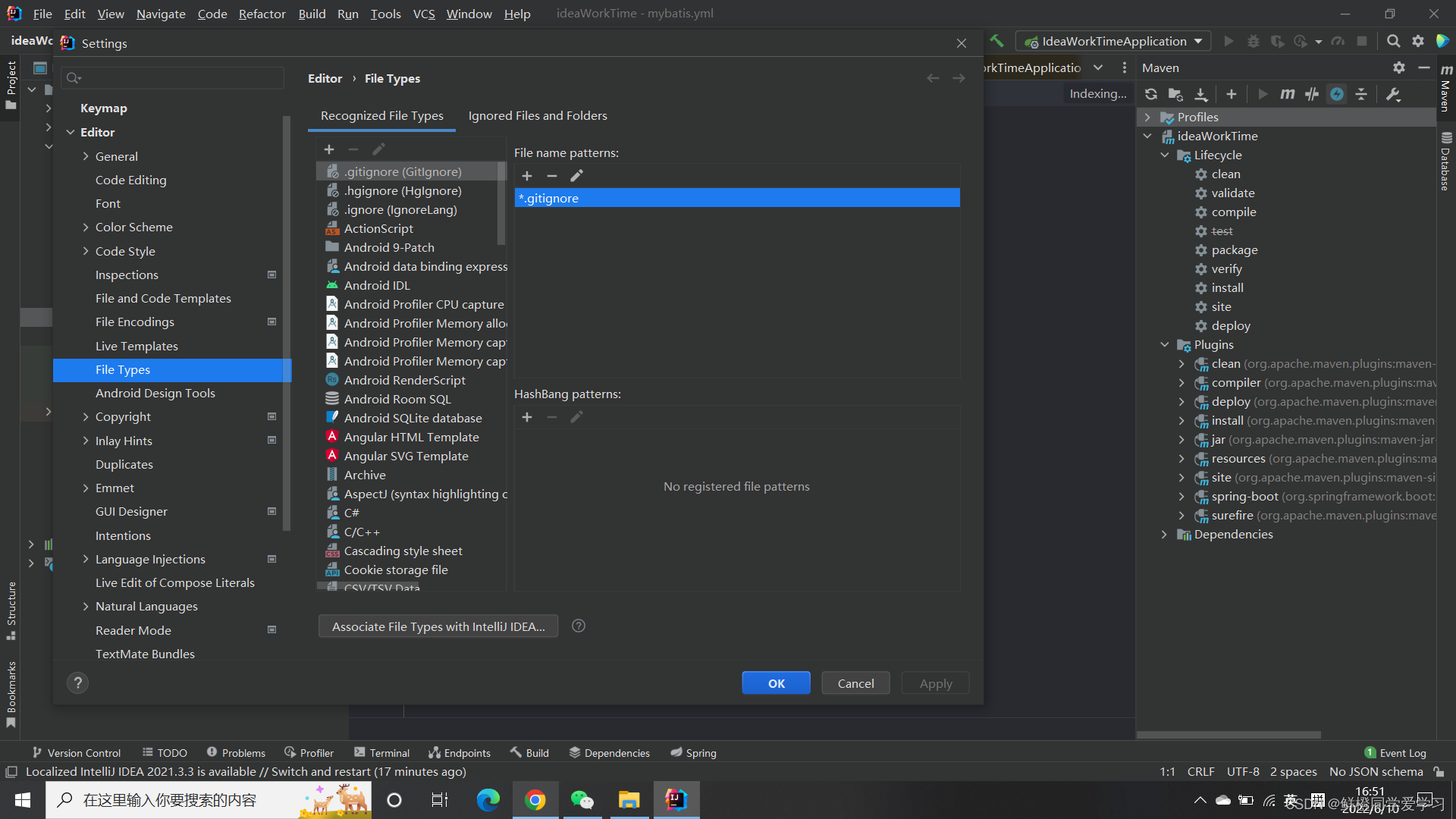Viewport: 1456px width, 819px height.
Task: Click the add file type icon at top
Action: pyautogui.click(x=328, y=149)
